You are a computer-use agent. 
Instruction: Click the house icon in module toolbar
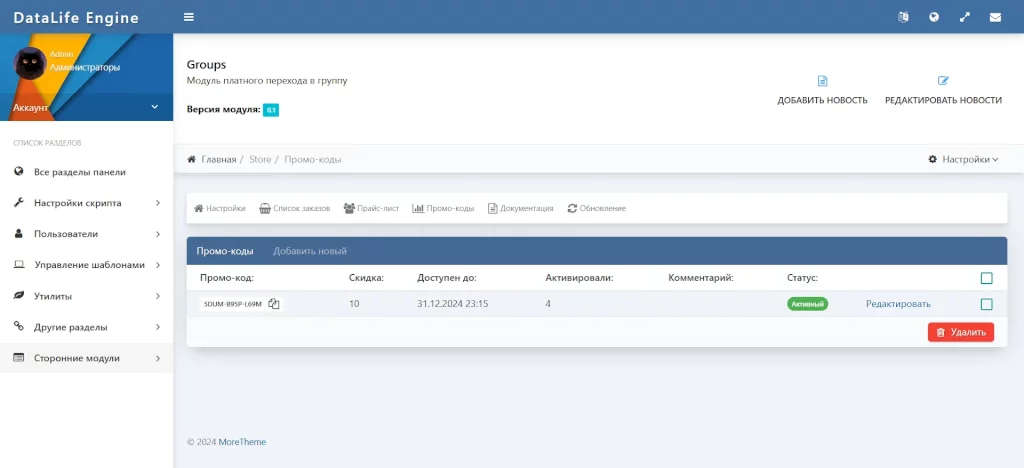click(x=199, y=208)
